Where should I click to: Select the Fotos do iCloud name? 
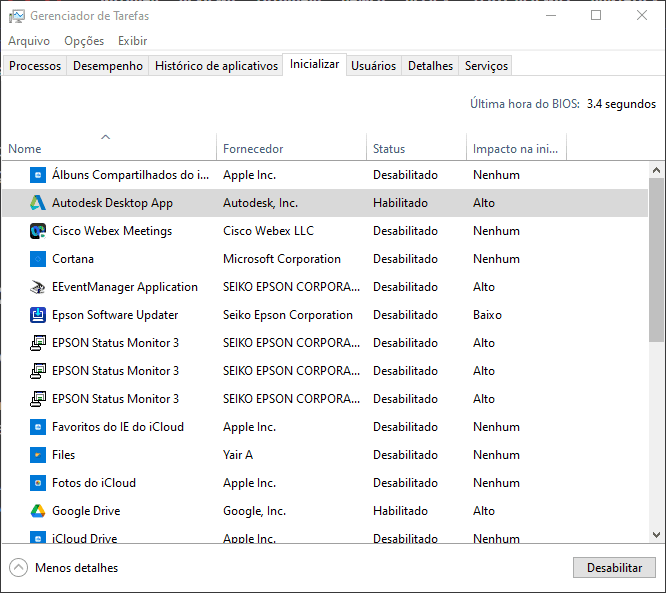coord(94,483)
